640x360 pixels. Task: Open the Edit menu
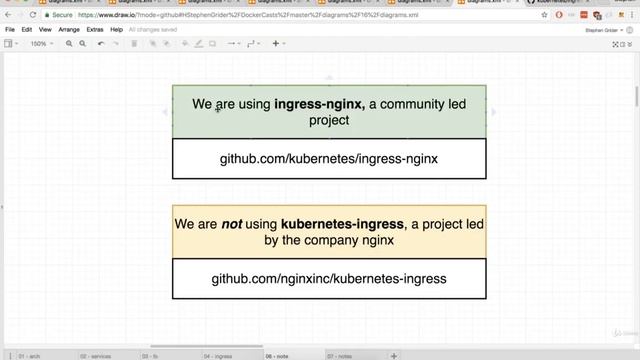(x=27, y=30)
